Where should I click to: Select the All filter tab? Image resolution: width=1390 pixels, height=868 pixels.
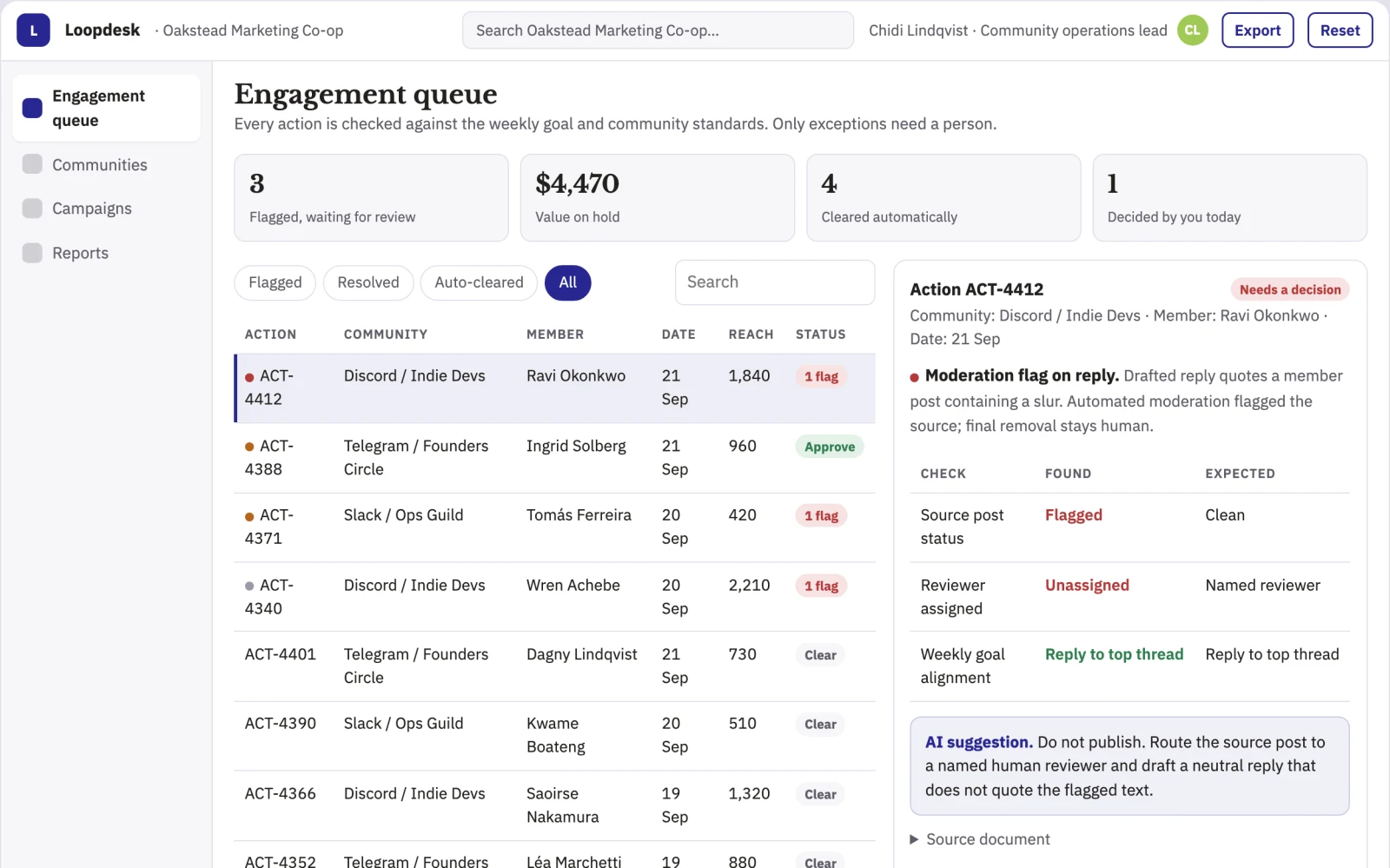(x=568, y=282)
